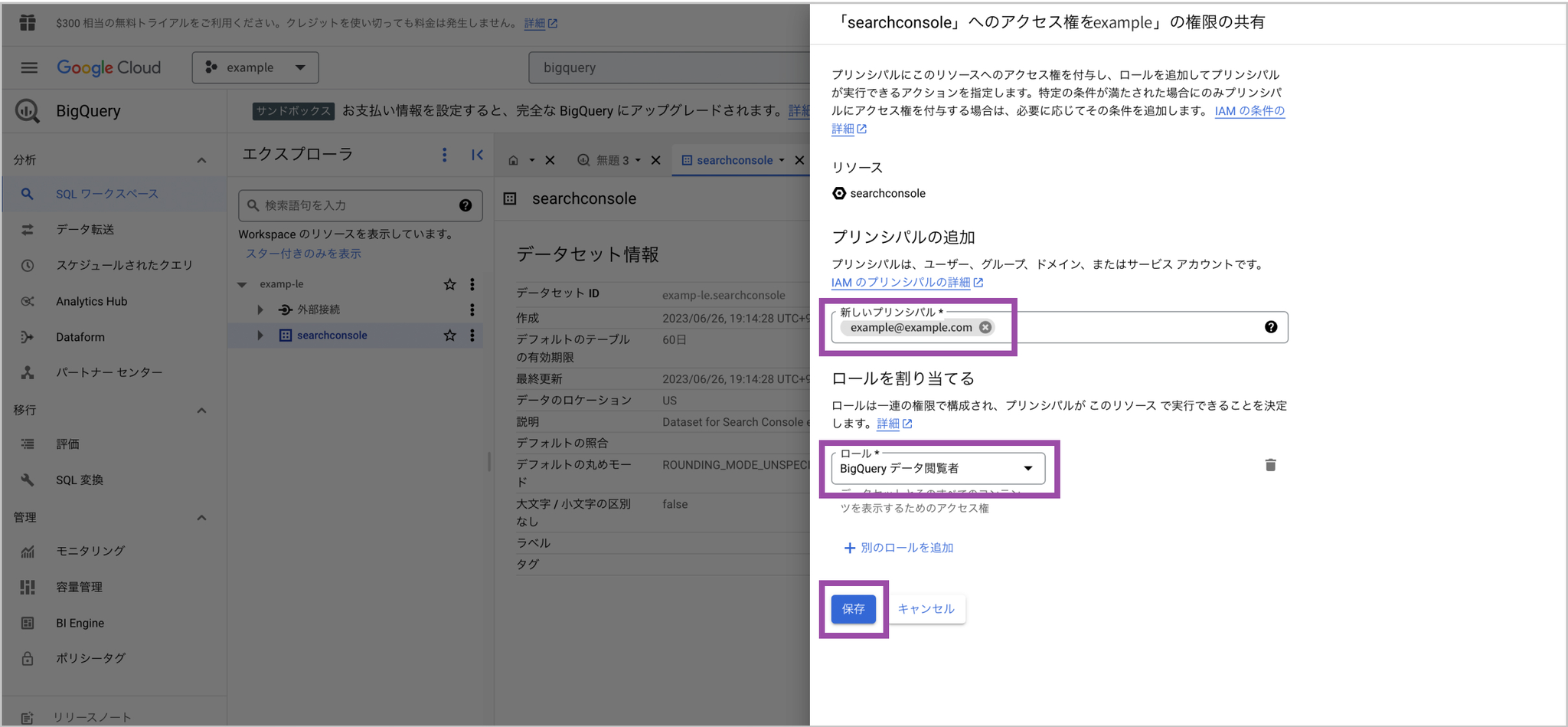The width and height of the screenshot is (1568, 727).
Task: Open home tab dropdown arrow
Action: 532,160
